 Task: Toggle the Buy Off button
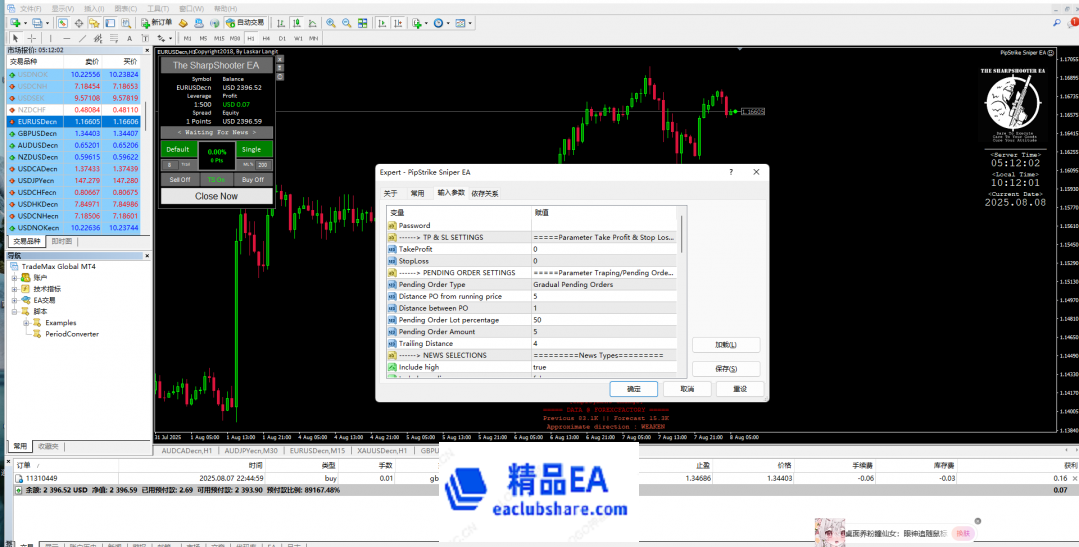coord(253,180)
